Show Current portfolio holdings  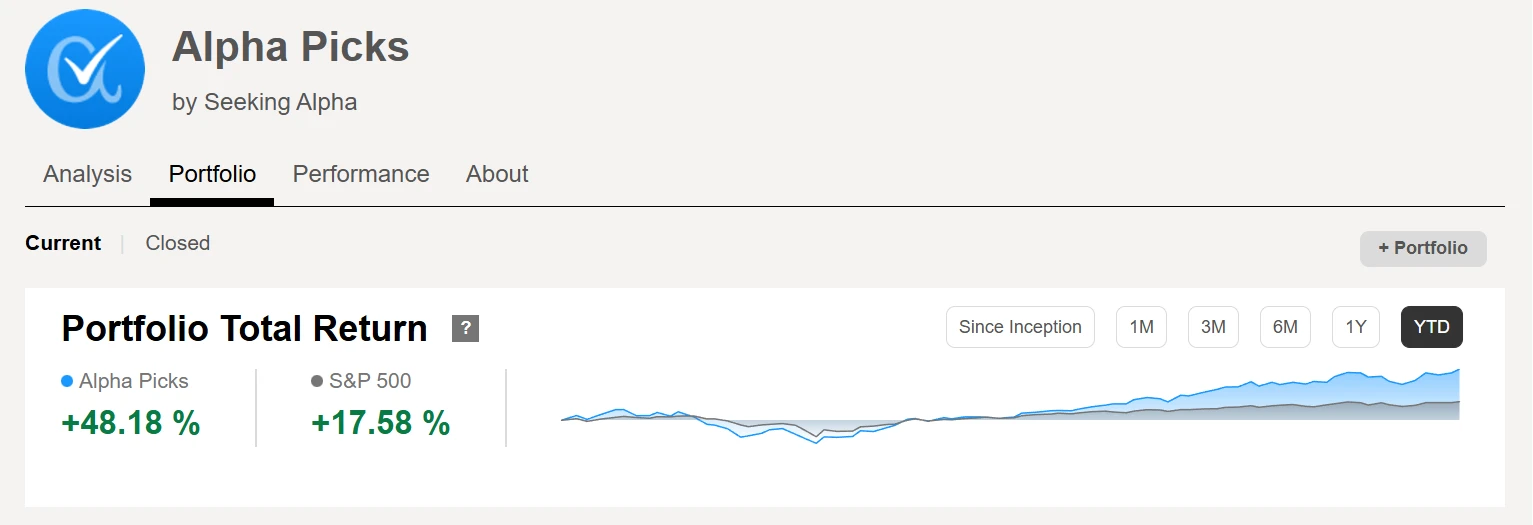pyautogui.click(x=63, y=243)
